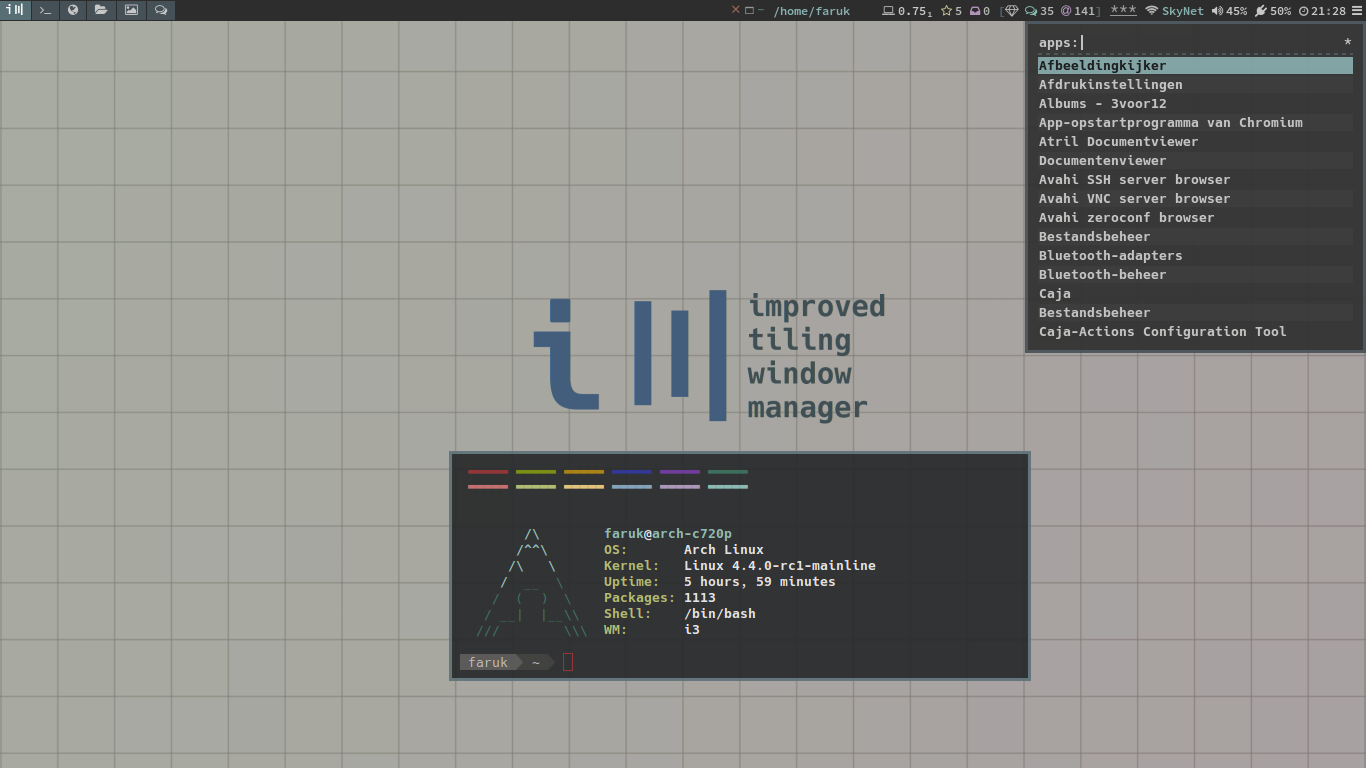Switch to the web browser globe workspace
This screenshot has height=768, width=1366.
73,10
